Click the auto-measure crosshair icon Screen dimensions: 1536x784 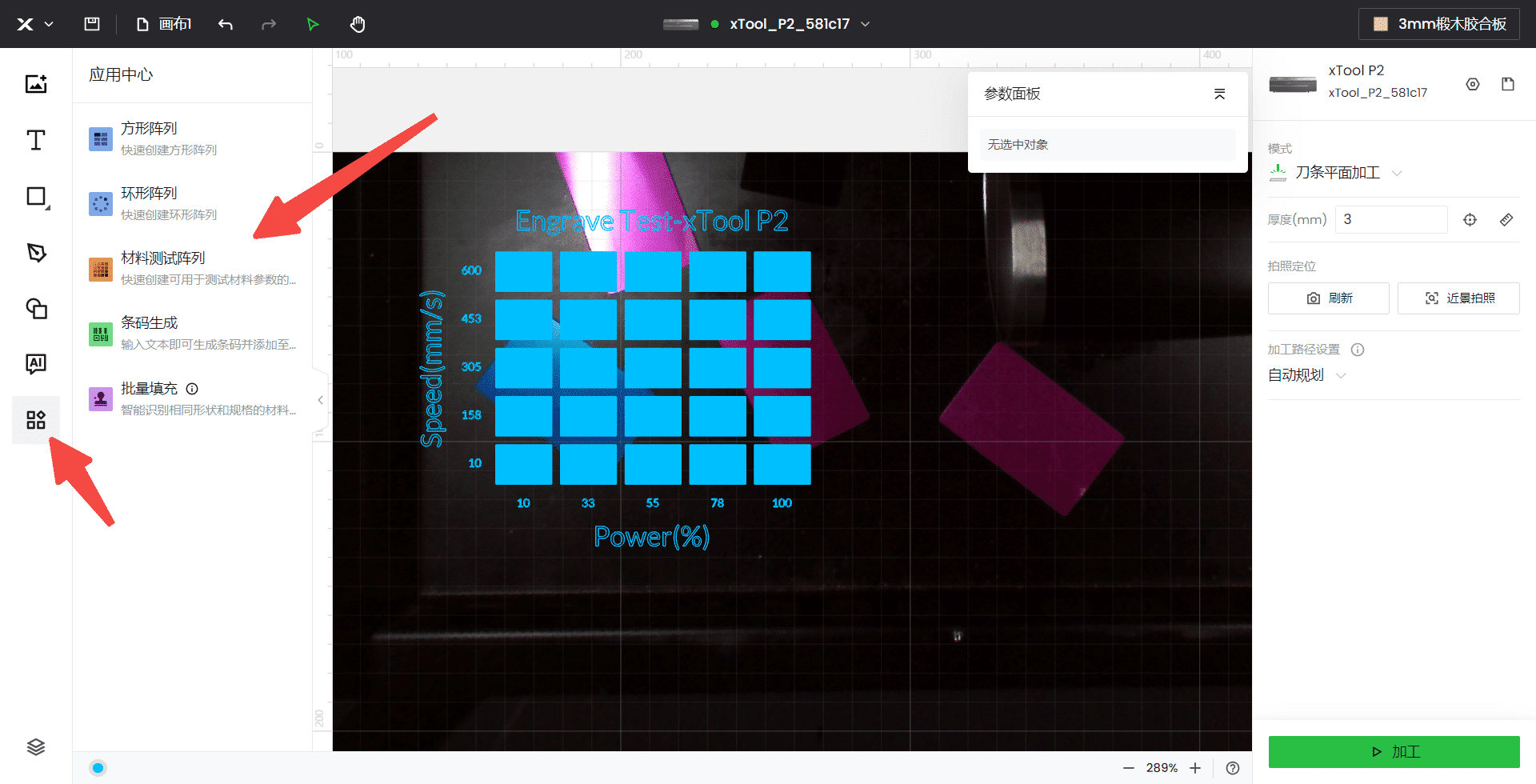click(1470, 219)
